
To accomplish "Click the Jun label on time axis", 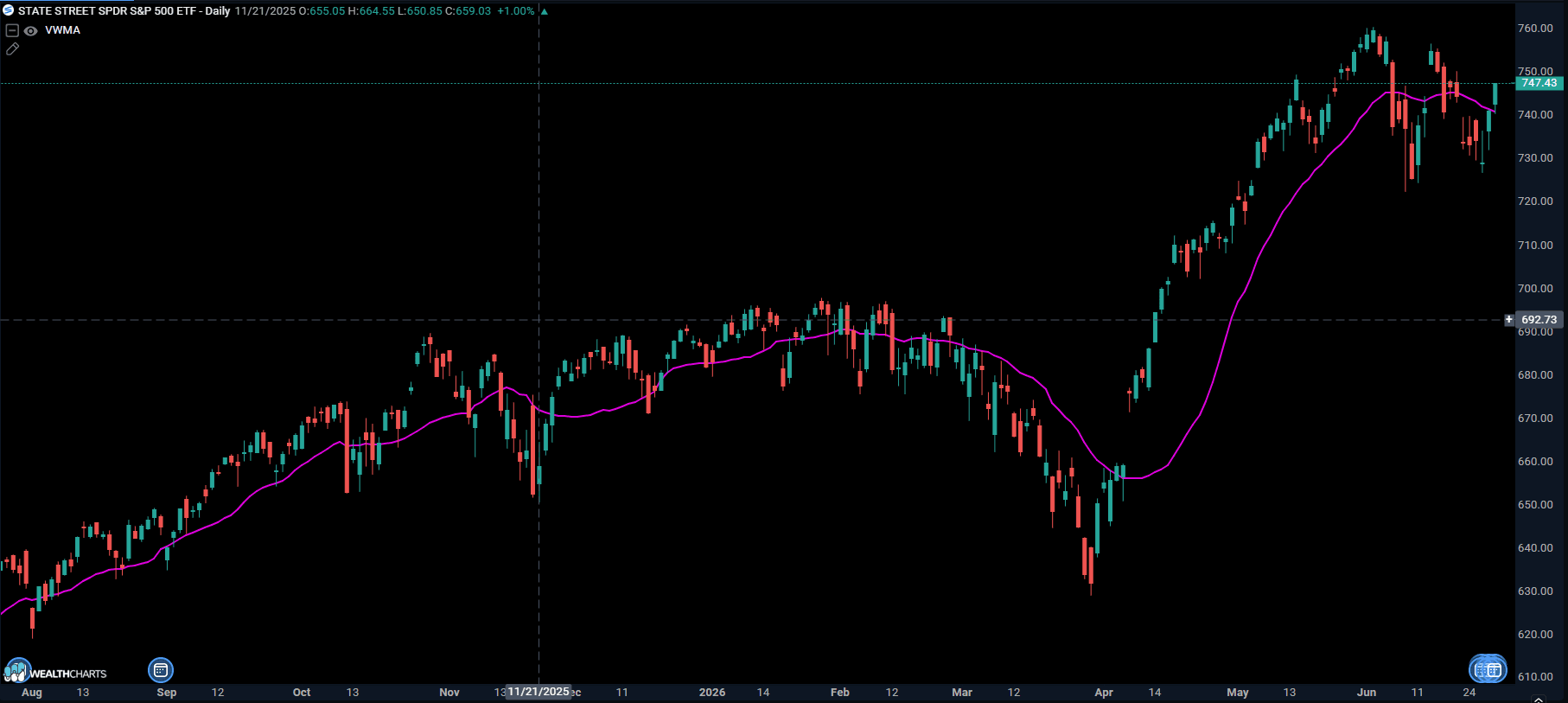I will 1367,693.
